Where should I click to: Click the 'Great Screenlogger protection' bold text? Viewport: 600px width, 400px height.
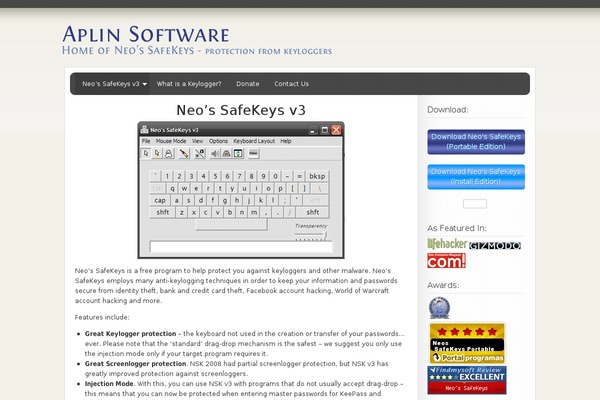135,364
